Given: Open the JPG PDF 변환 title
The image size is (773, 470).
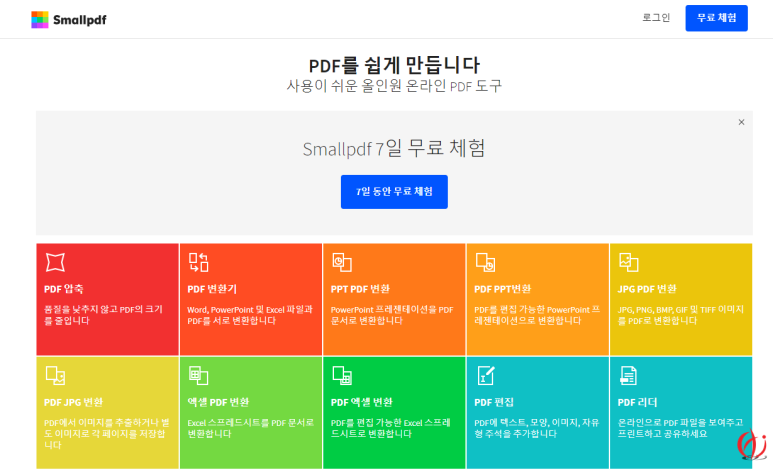Looking at the screenshot, I should click(x=647, y=289).
